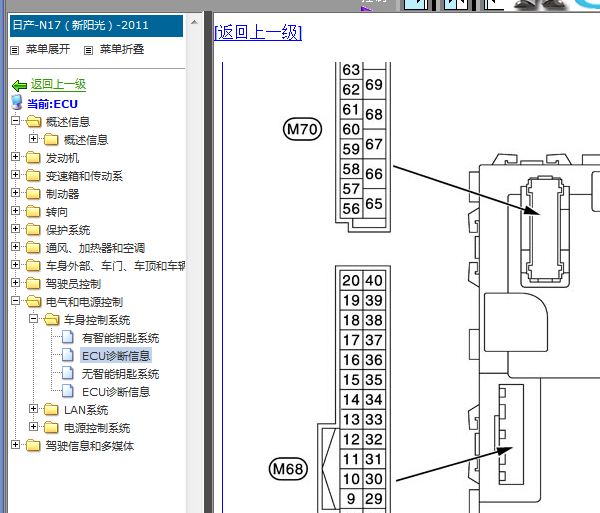The image size is (600, 513).
Task: Expand the 驾驶员控制 tree node
Action: tap(15, 282)
